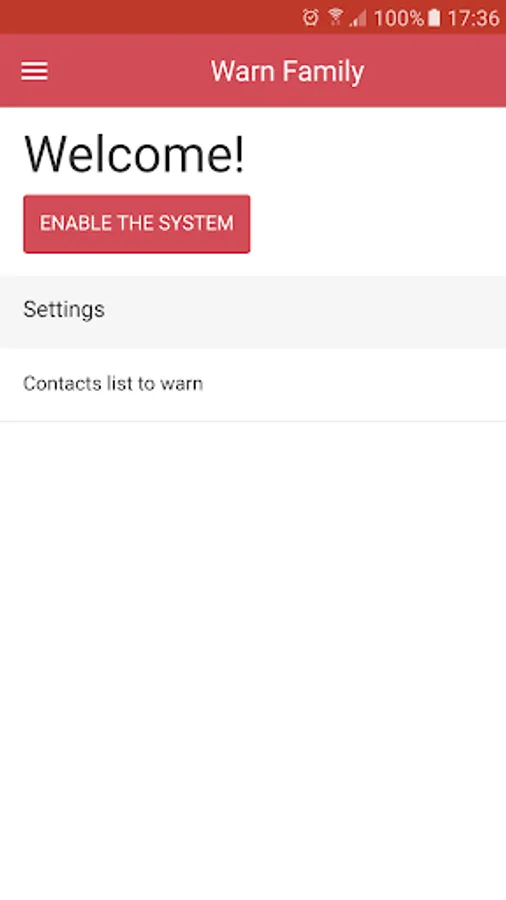Image resolution: width=506 pixels, height=900 pixels.
Task: Tap the word Contacts in the list row
Action: (63, 383)
